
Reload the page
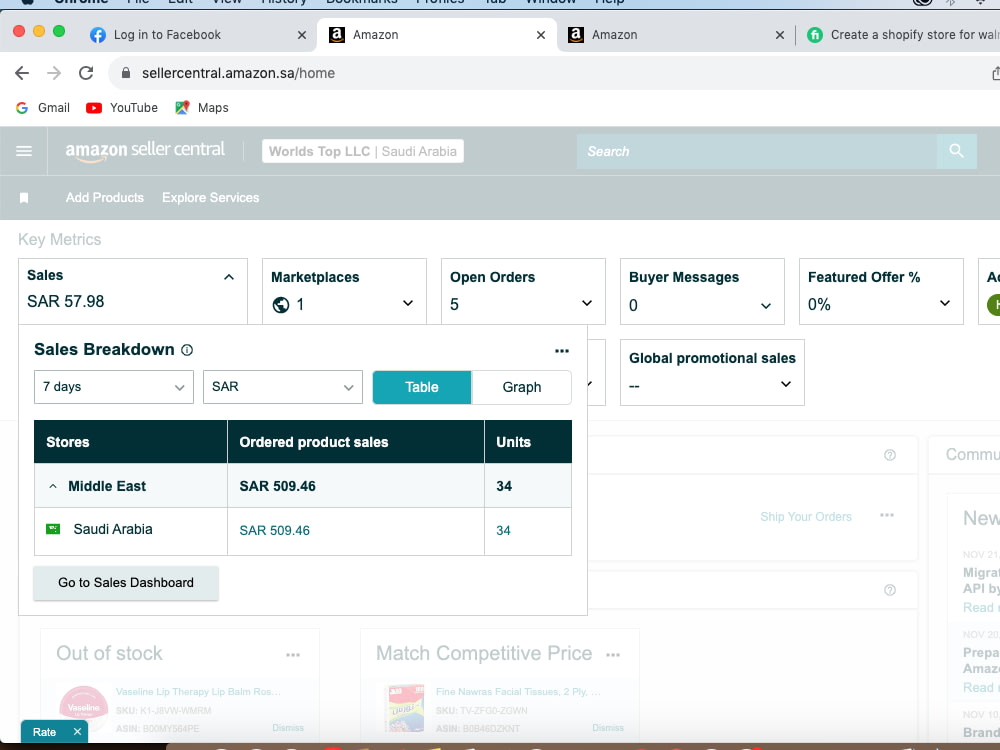point(86,73)
